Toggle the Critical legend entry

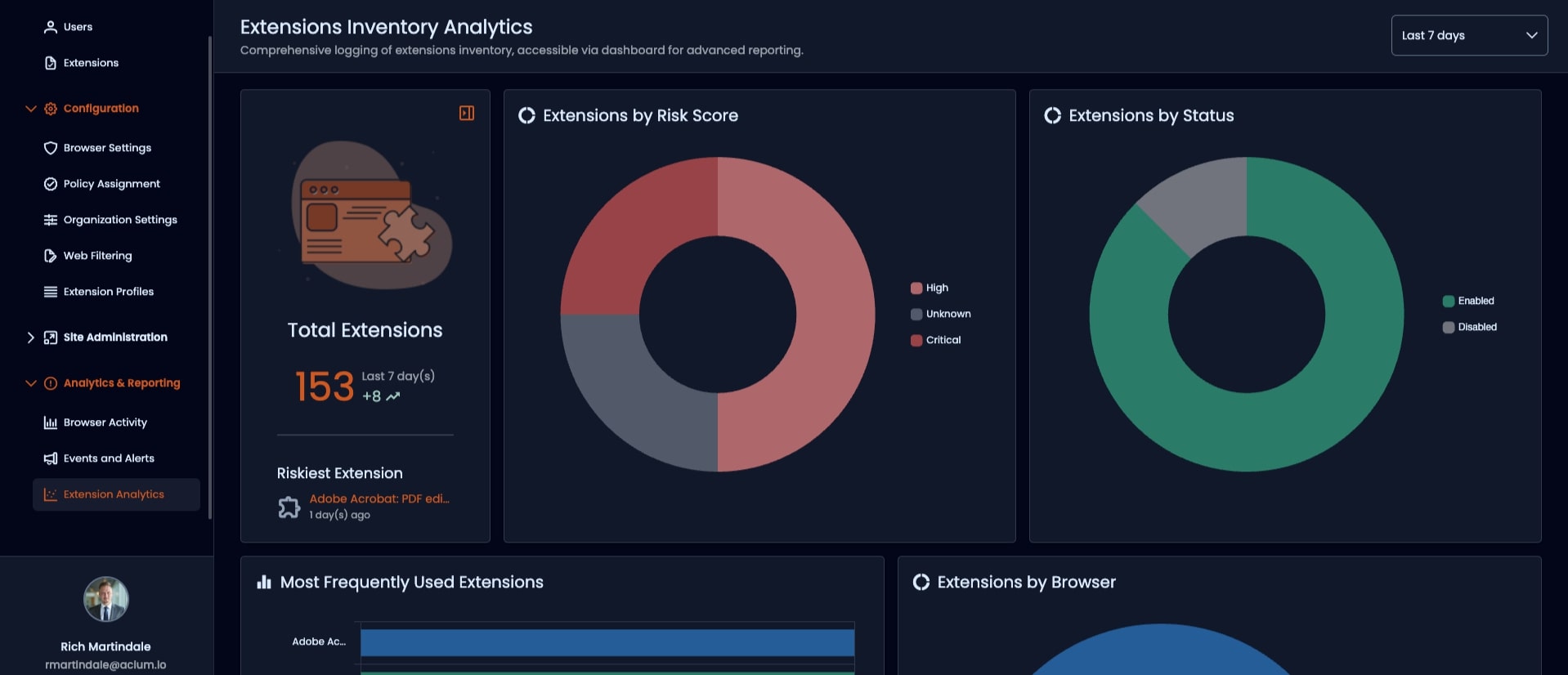click(936, 340)
